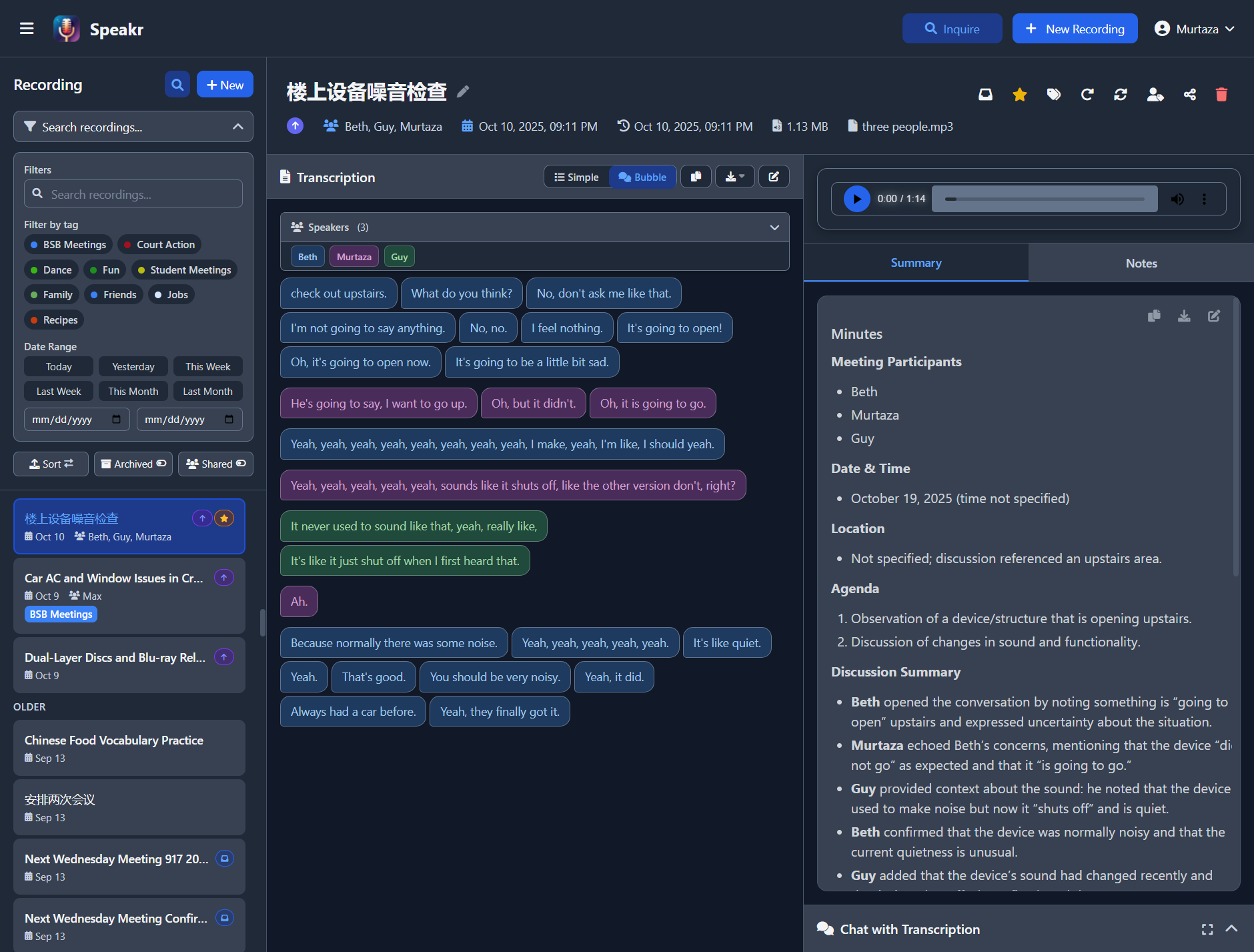
Task: Select the Summary tab
Action: point(915,263)
